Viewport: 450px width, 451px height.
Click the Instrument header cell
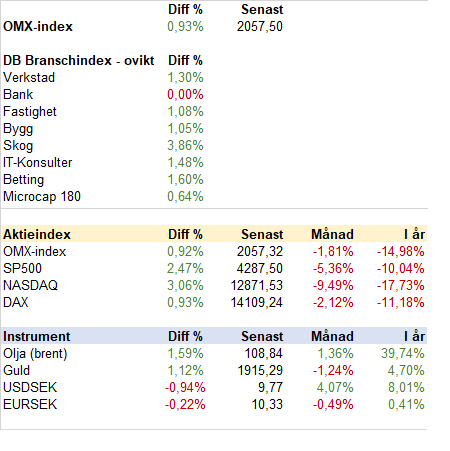pos(37,336)
